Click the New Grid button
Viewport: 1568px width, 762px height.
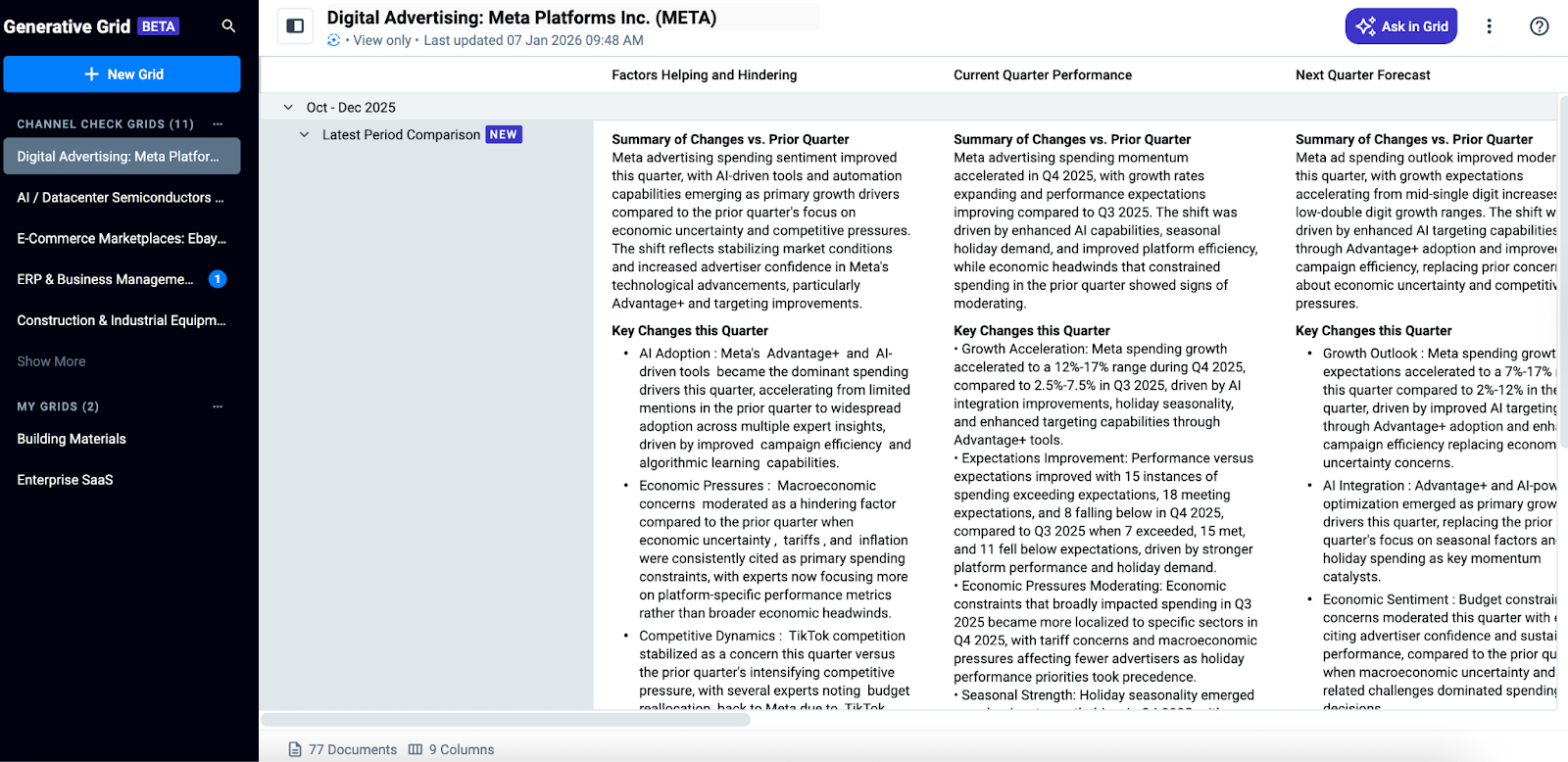122,74
